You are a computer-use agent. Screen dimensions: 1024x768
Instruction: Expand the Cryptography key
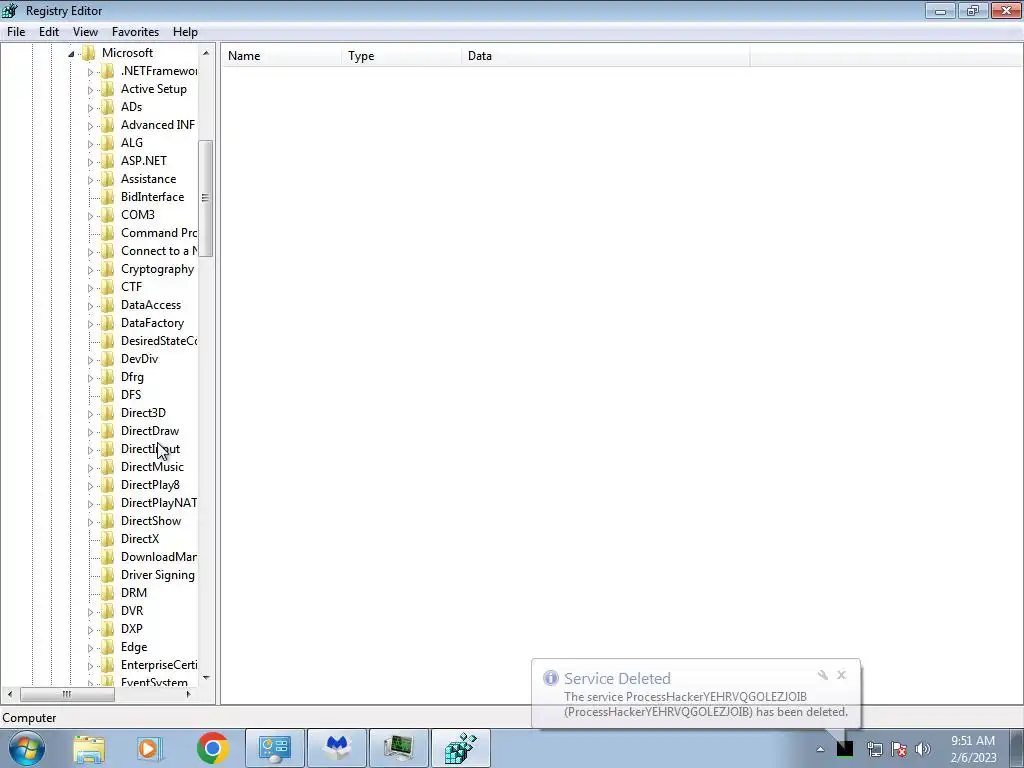point(90,270)
